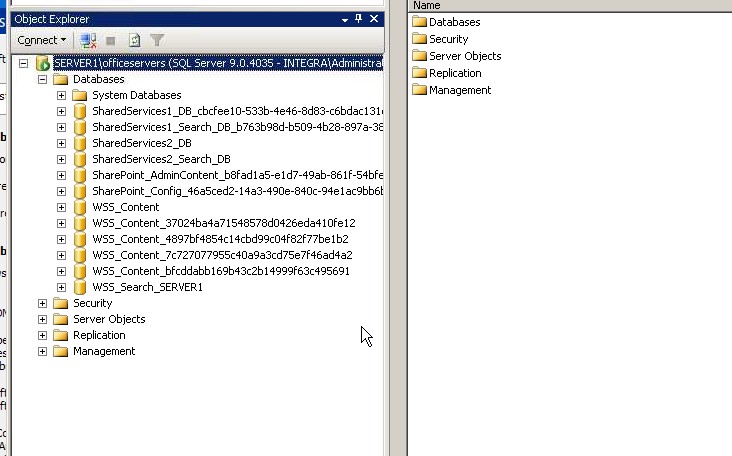This screenshot has height=456, width=732.
Task: Open Replication folder in summary list
Action: pos(447,73)
